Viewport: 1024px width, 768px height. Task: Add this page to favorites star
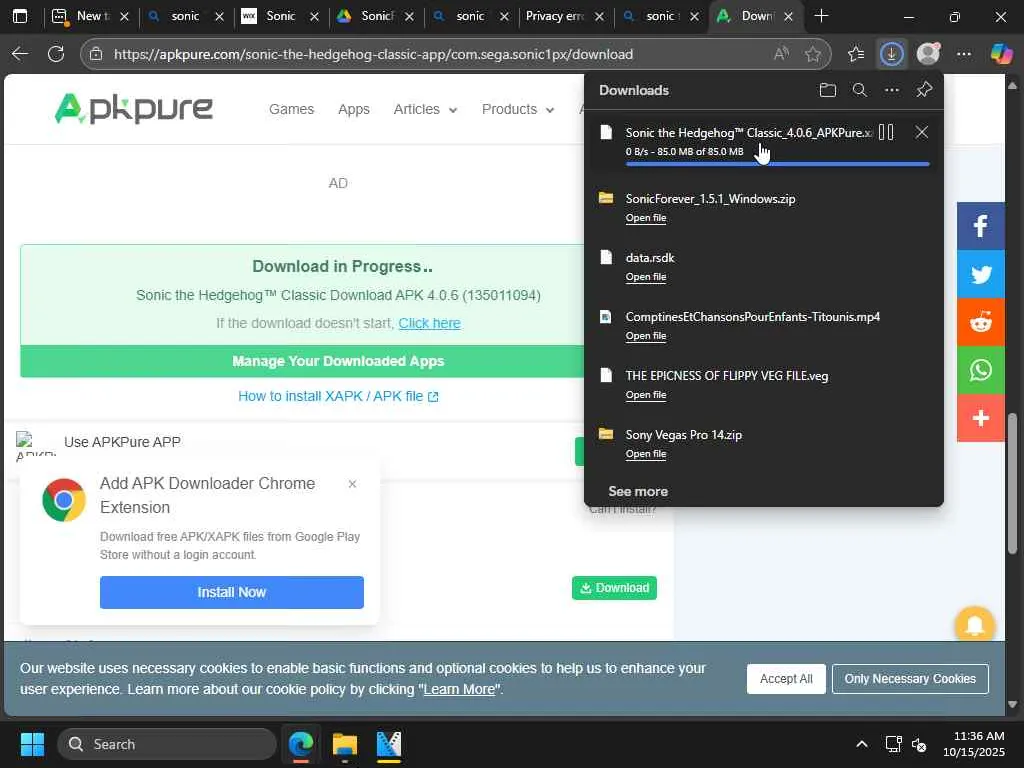coord(812,54)
